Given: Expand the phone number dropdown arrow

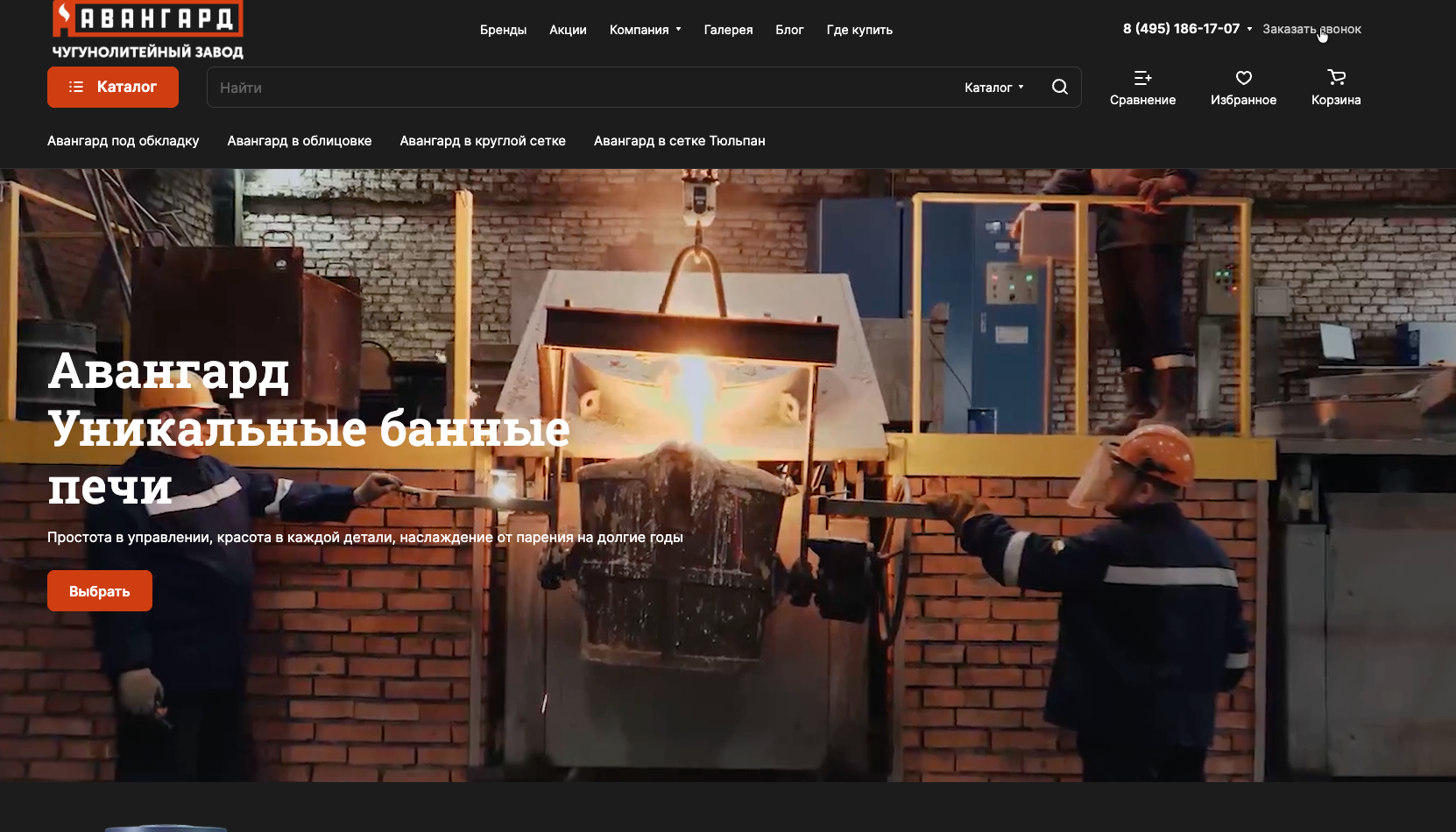Looking at the screenshot, I should 1249,29.
